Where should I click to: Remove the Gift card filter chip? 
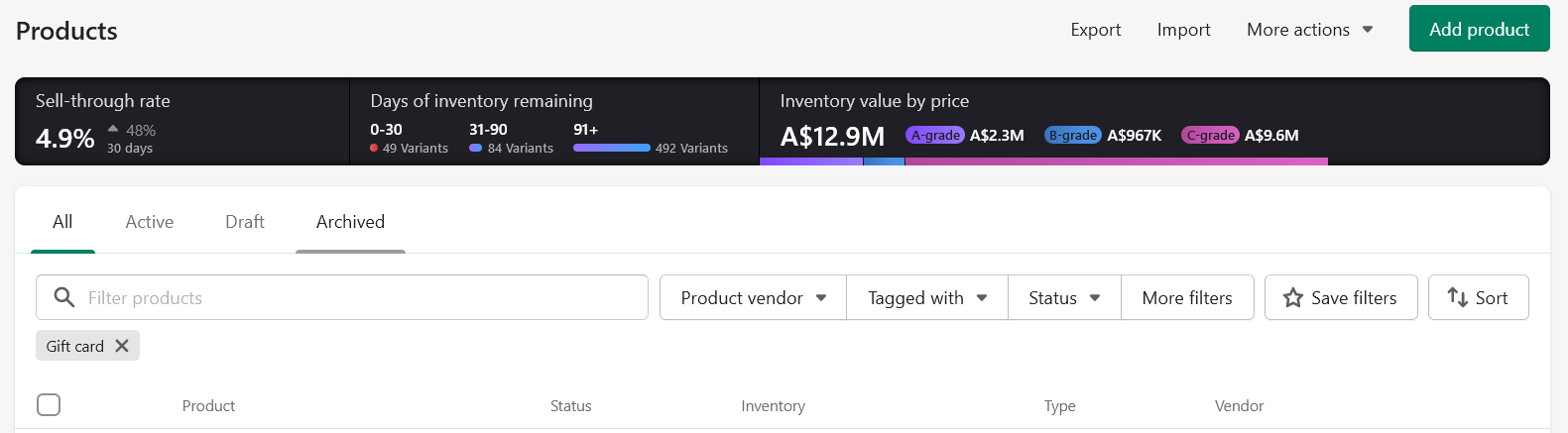coord(122,346)
